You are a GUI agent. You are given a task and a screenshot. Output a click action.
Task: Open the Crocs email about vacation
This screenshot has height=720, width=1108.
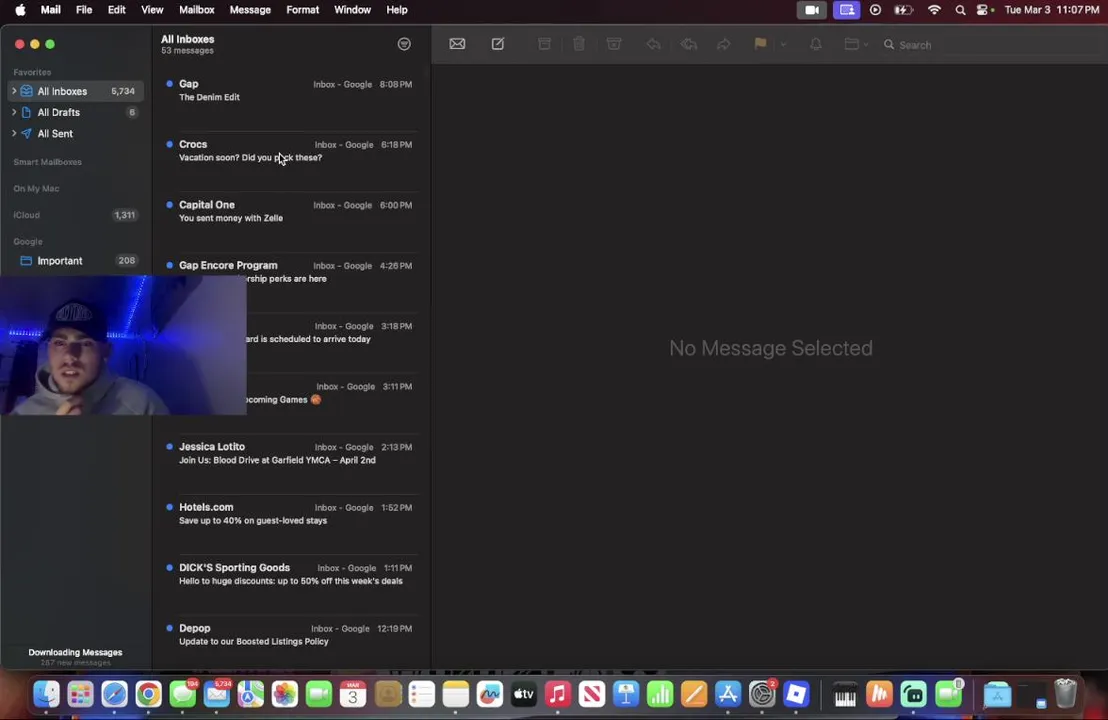tap(290, 161)
